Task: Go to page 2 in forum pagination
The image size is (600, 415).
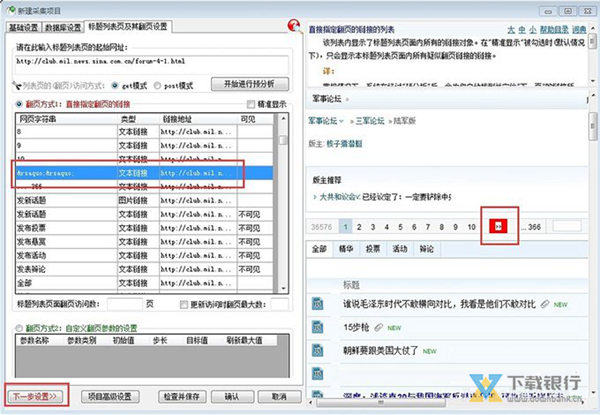Action: [359, 227]
